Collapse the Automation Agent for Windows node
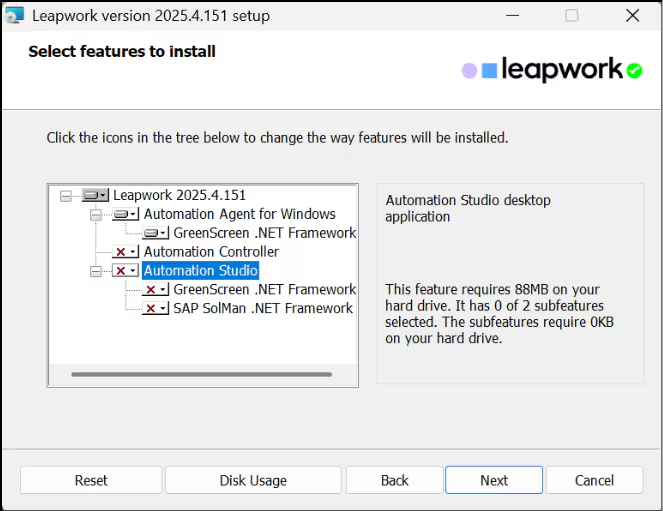663x511 pixels. coord(96,215)
